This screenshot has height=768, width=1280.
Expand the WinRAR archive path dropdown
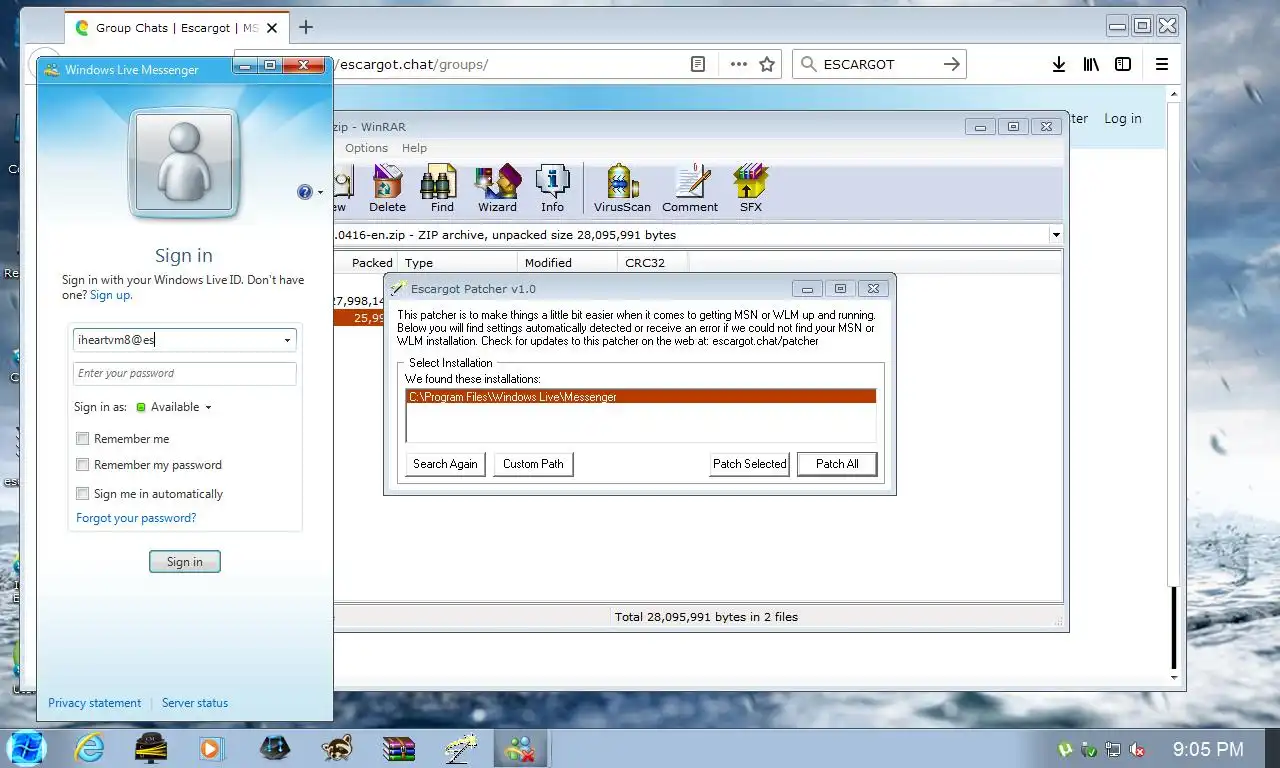pyautogui.click(x=1055, y=235)
